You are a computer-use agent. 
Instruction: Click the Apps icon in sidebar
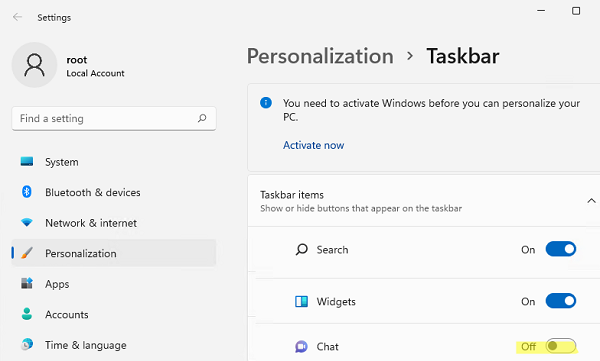[x=27, y=283]
